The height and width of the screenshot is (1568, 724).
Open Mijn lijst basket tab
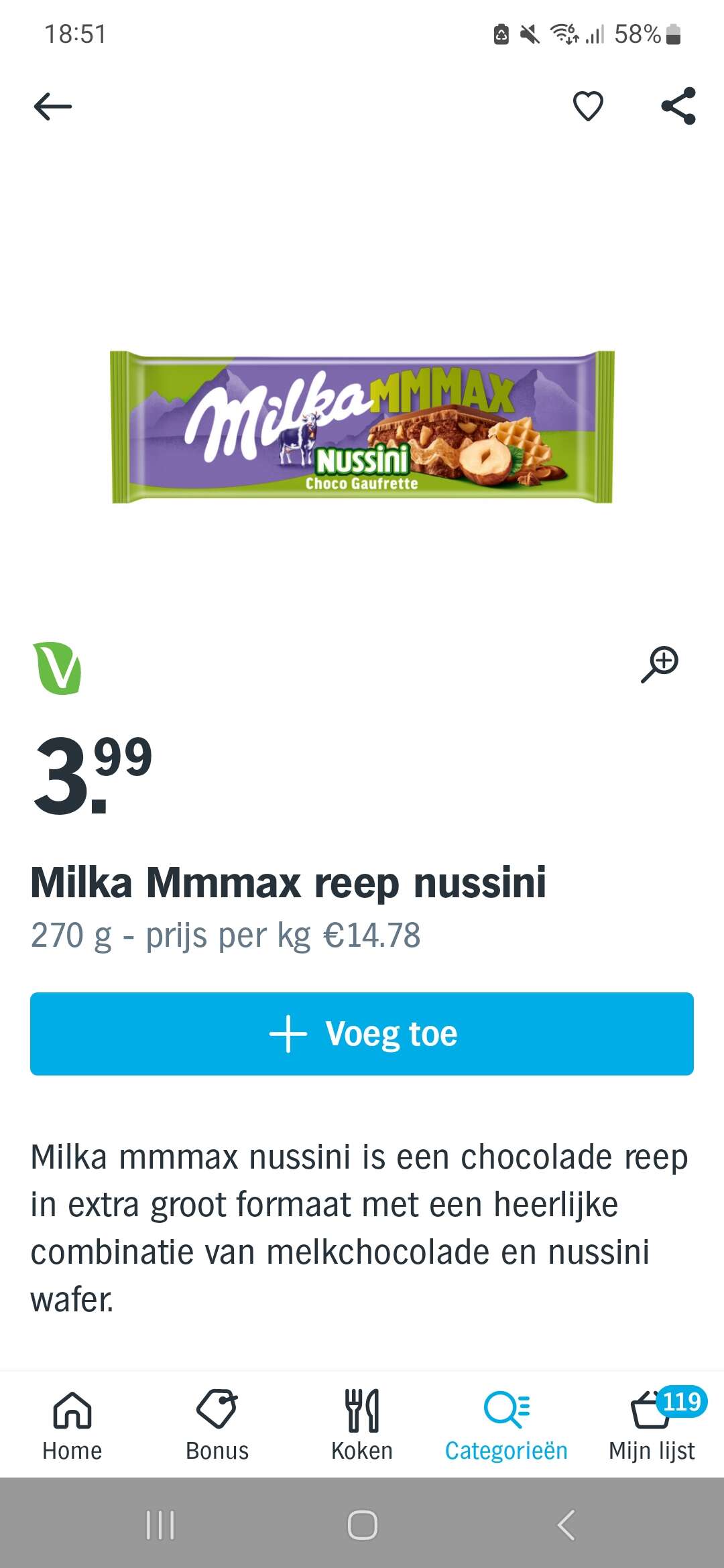(652, 1425)
